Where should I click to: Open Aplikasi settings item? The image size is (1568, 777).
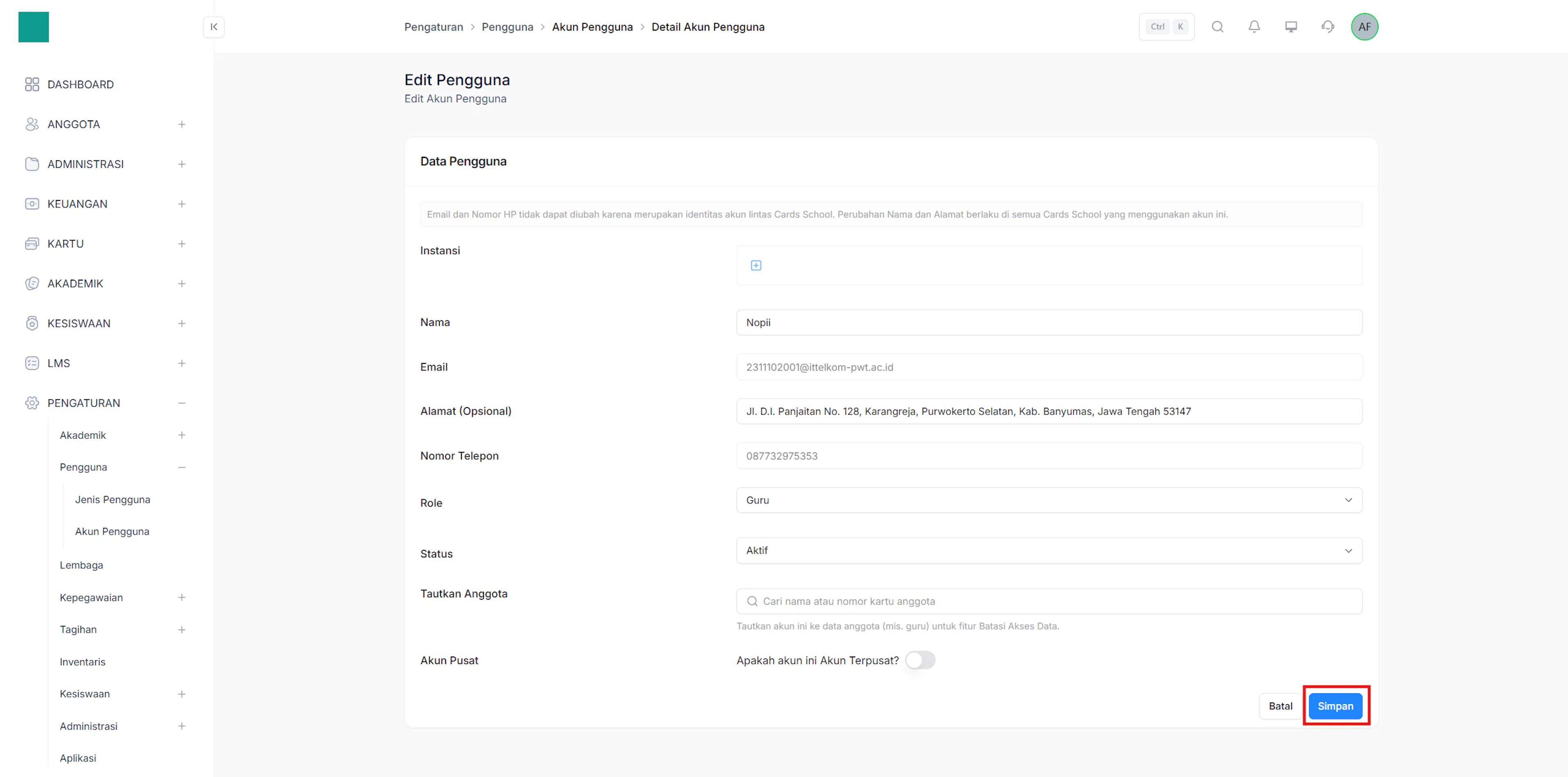(78, 758)
